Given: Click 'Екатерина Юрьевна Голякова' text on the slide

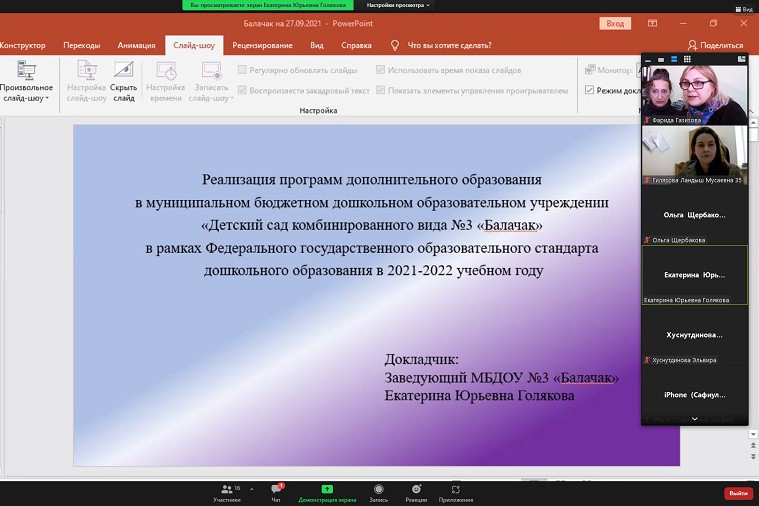Looking at the screenshot, I should (479, 396).
